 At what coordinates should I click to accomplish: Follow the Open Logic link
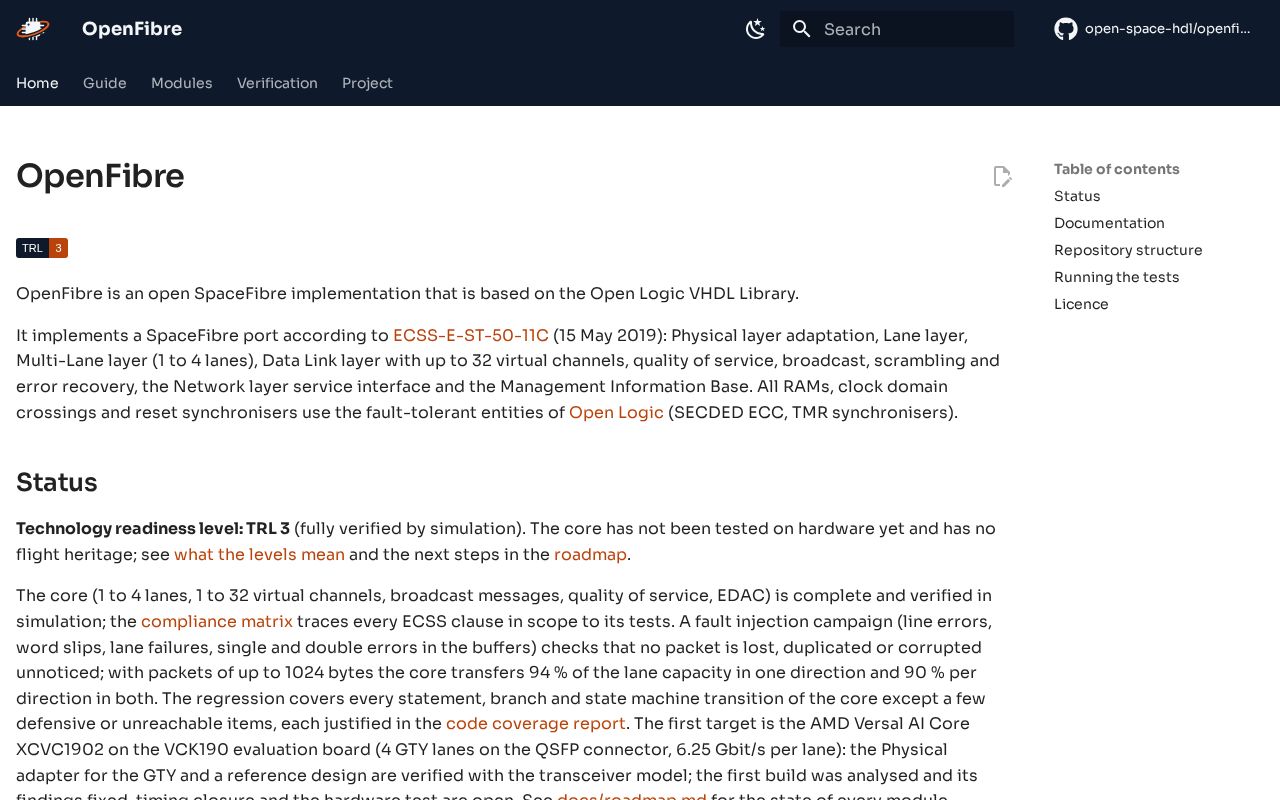point(616,412)
